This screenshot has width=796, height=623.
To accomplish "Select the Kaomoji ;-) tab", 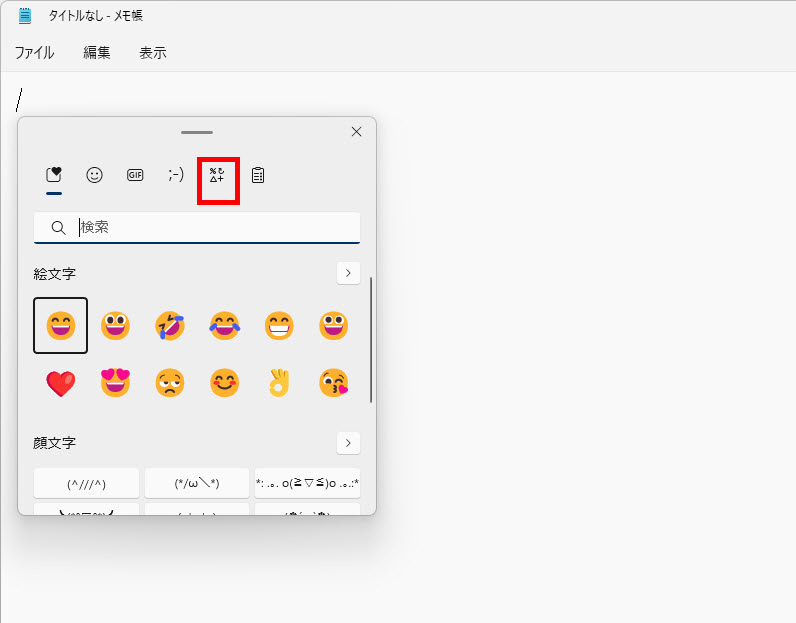I will pos(176,175).
